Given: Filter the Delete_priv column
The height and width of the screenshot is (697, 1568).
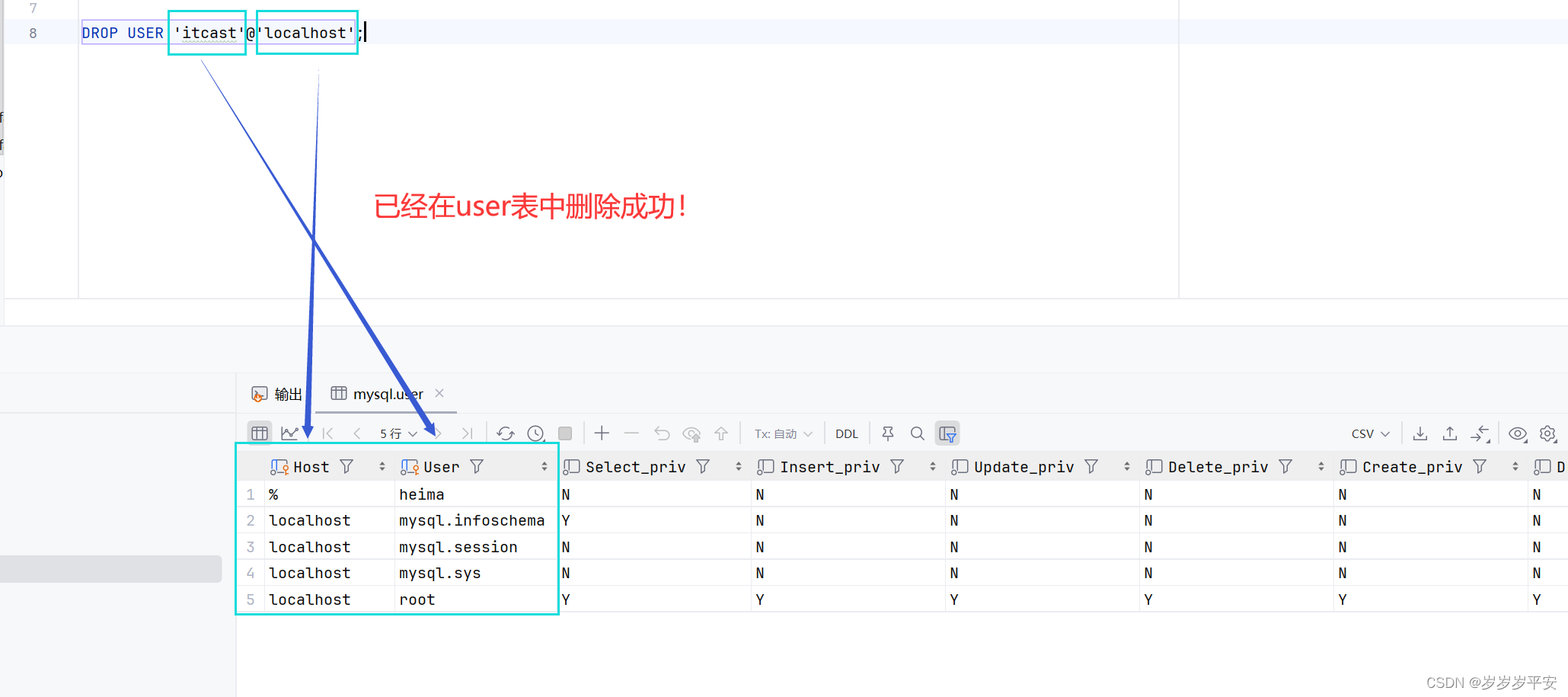Looking at the screenshot, I should (1285, 466).
